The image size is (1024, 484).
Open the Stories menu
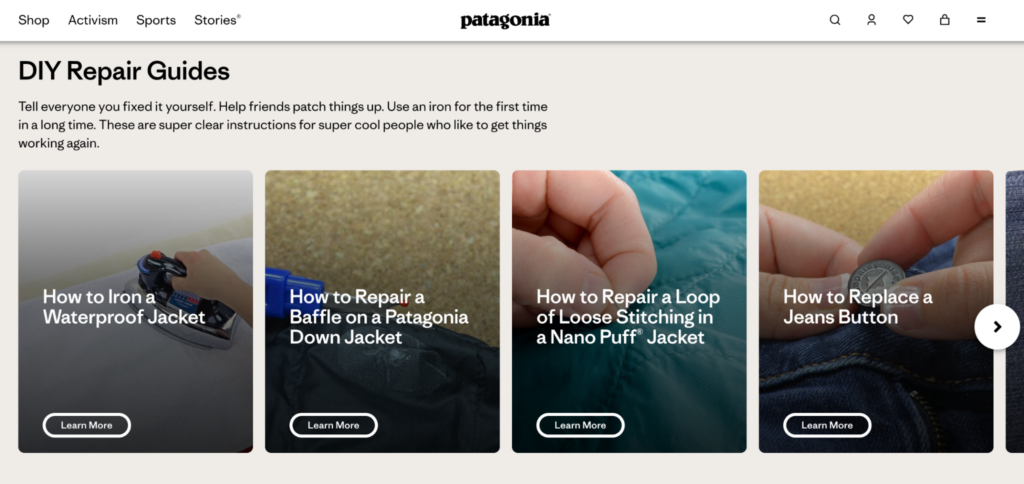click(217, 20)
